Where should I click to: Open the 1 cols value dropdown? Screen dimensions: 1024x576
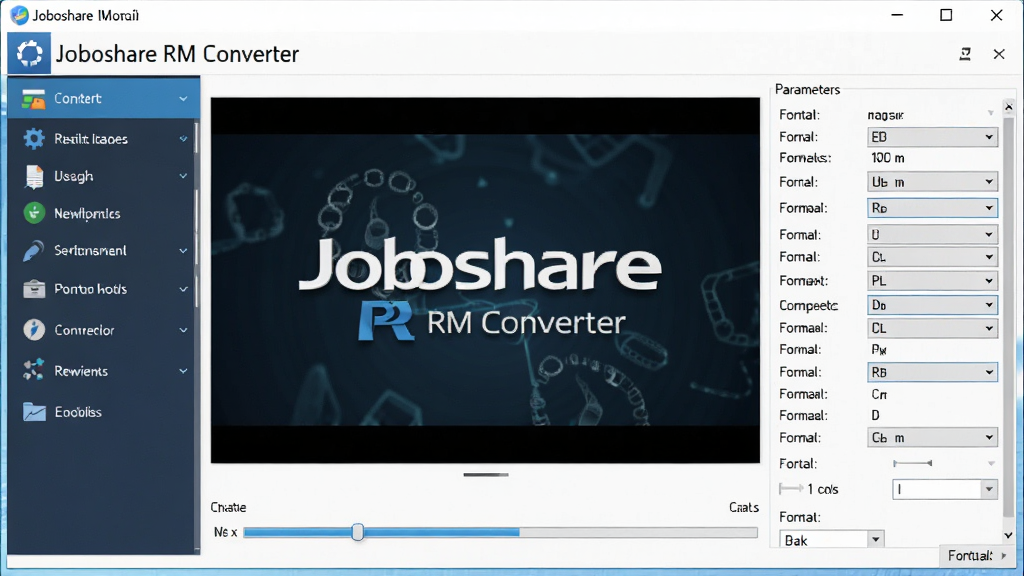coord(944,489)
